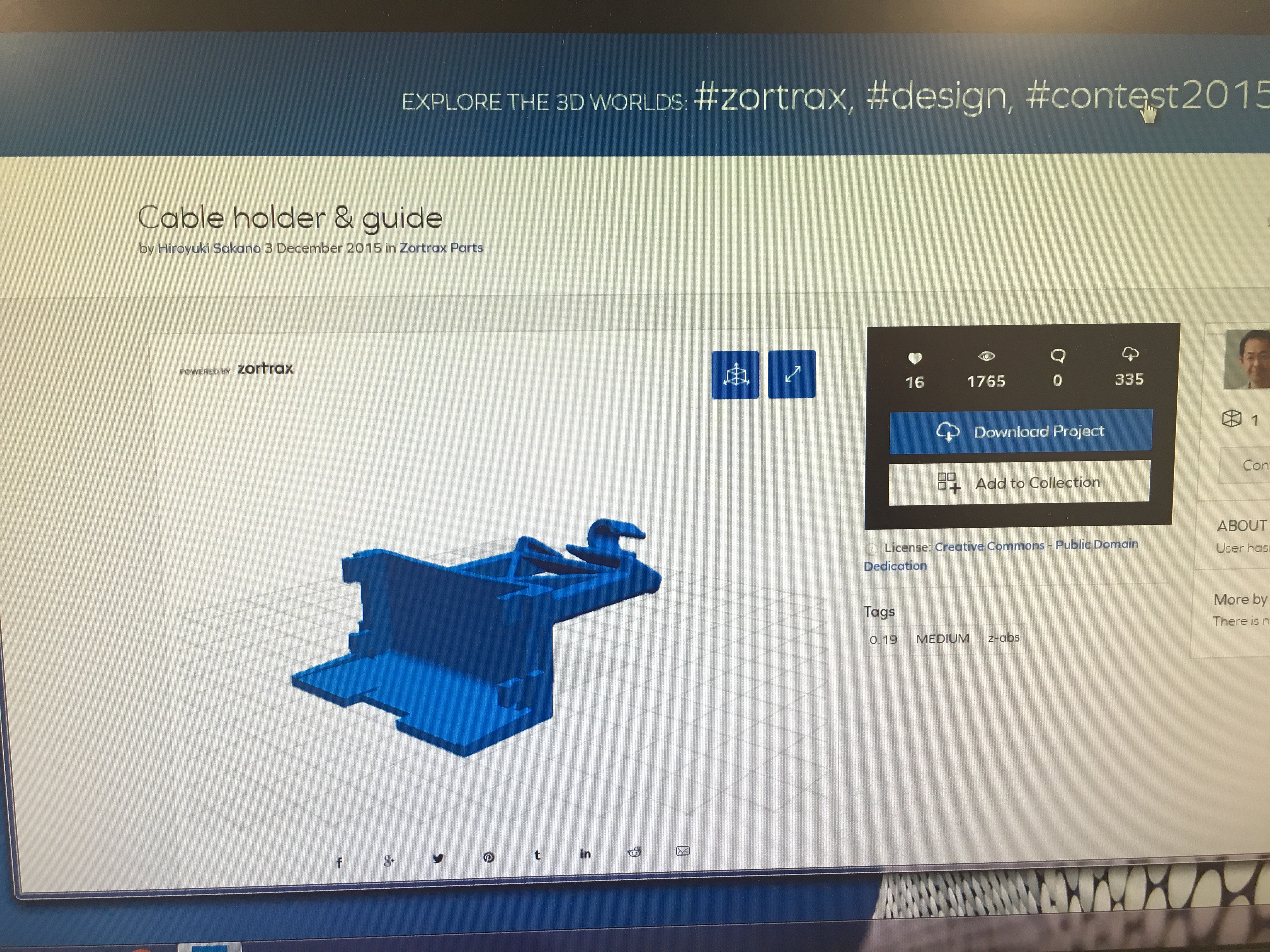
Task: Click the 1765 views count
Action: (x=986, y=382)
